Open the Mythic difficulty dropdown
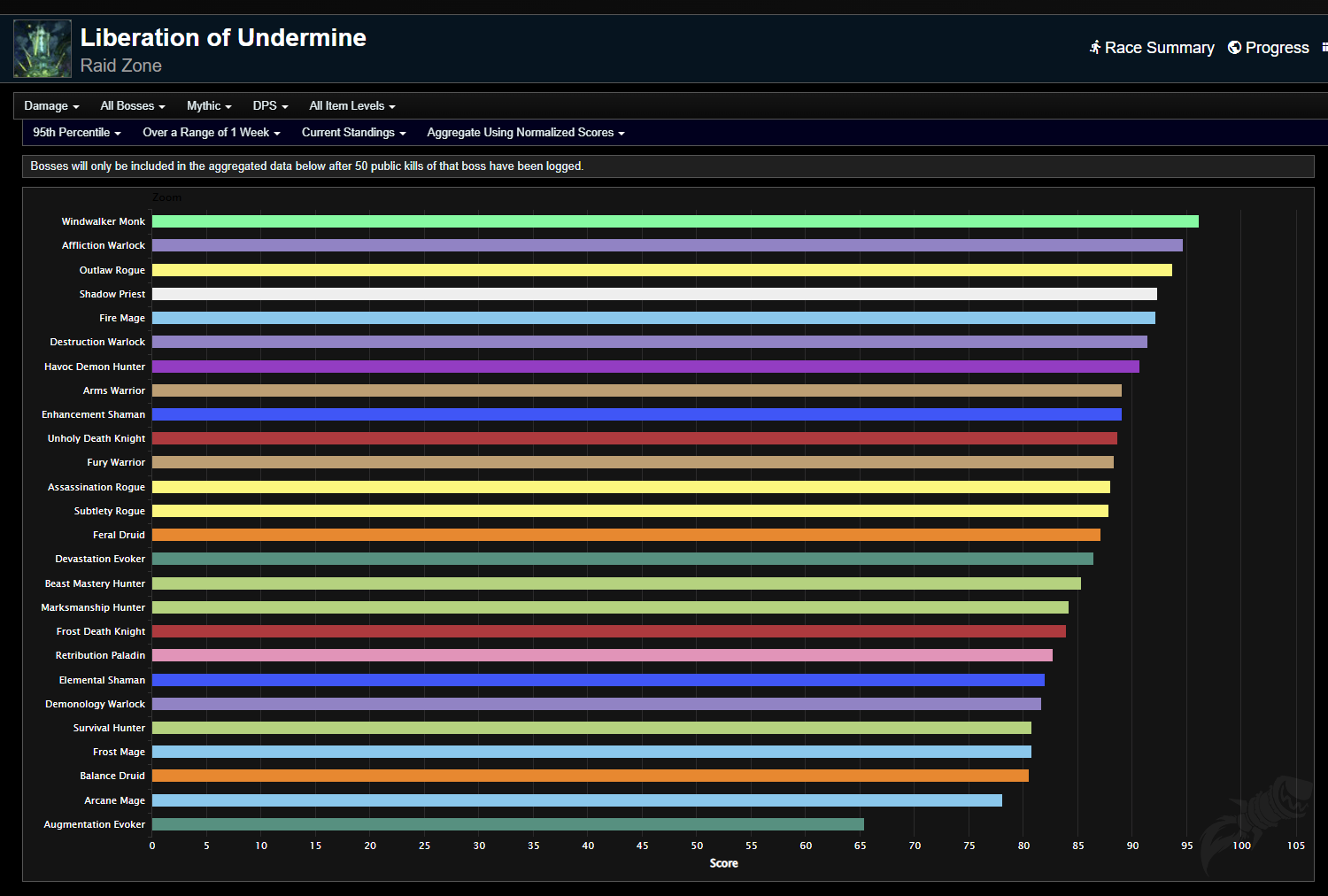The image size is (1328, 896). [208, 105]
